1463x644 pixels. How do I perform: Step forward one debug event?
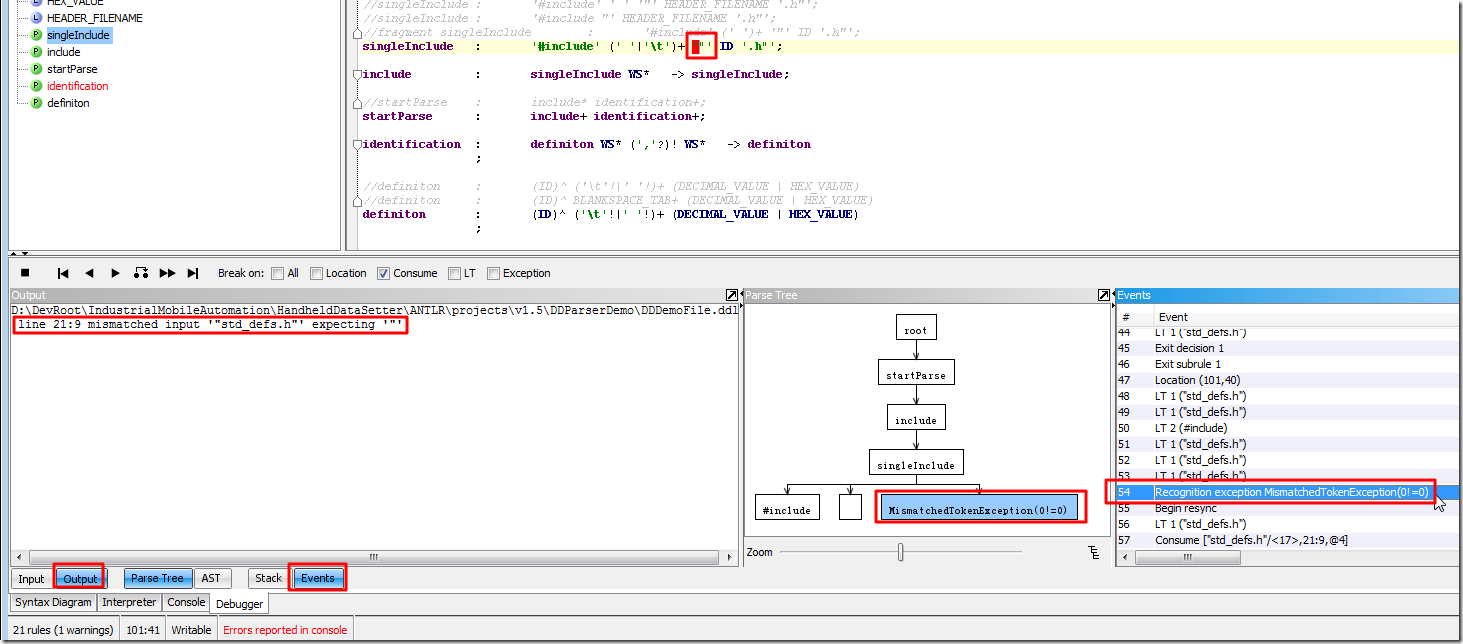tap(115, 273)
